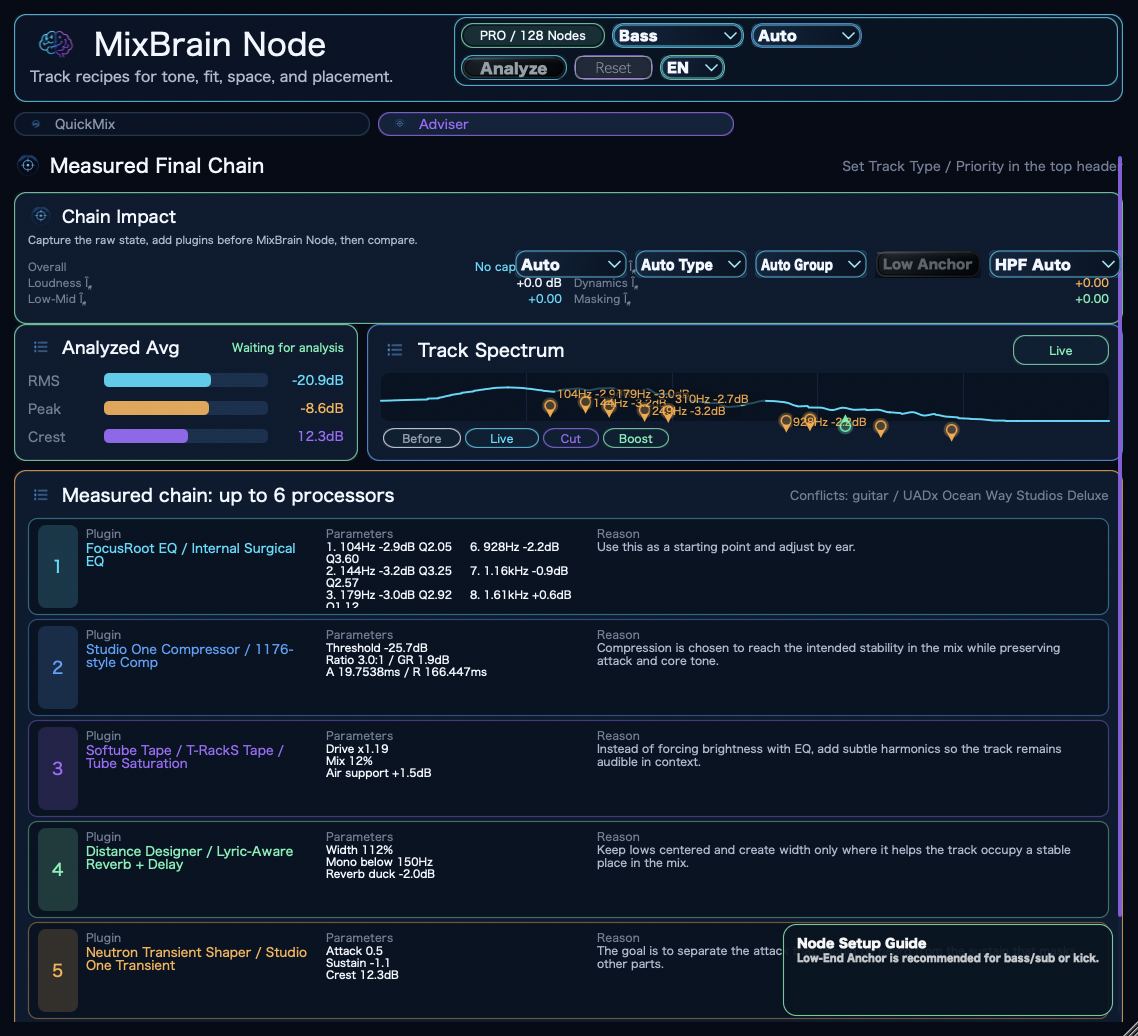The height and width of the screenshot is (1036, 1138).
Task: Open the Auto Group dropdown
Action: [811, 265]
